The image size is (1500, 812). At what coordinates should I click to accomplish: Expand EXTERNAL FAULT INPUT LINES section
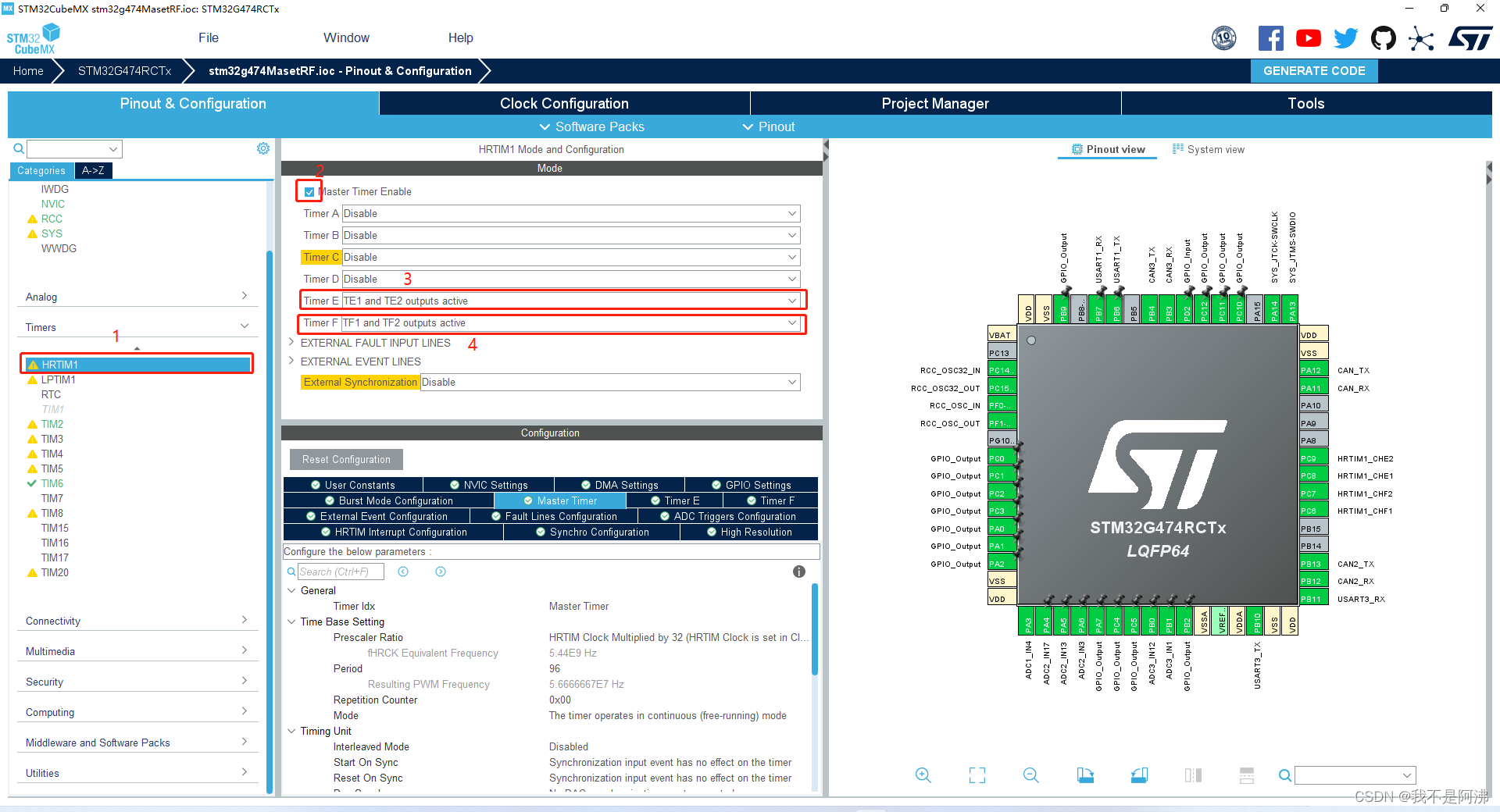tap(291, 343)
